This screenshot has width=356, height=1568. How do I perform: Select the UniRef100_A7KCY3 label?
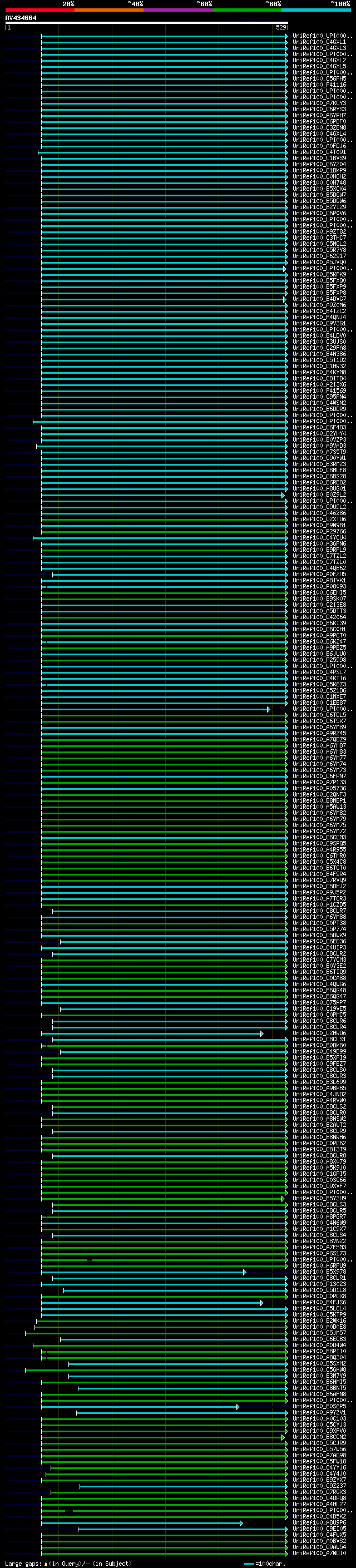click(319, 103)
